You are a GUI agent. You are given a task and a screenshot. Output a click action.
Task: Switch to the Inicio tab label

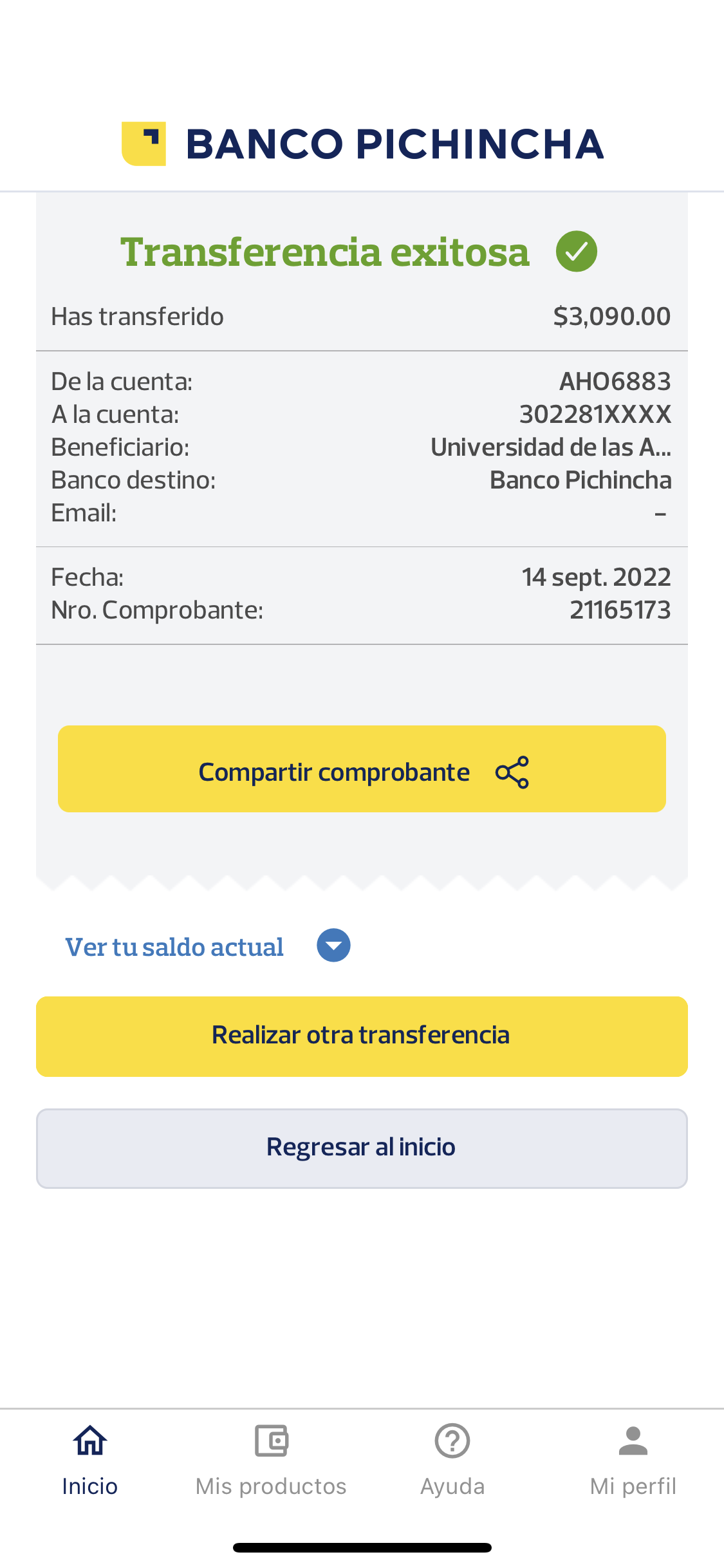[x=90, y=1486]
